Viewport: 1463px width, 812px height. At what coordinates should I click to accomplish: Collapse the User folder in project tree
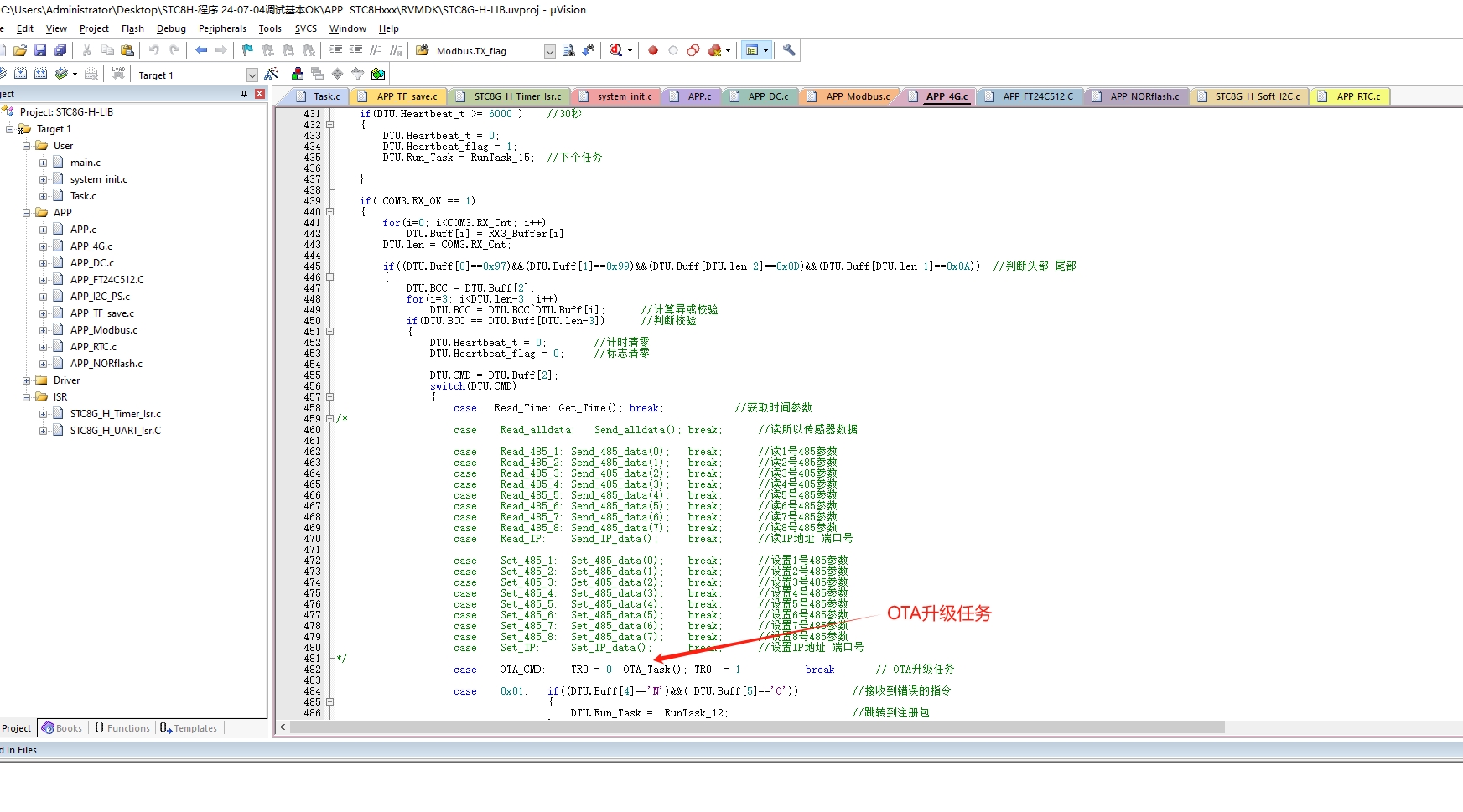[26, 146]
